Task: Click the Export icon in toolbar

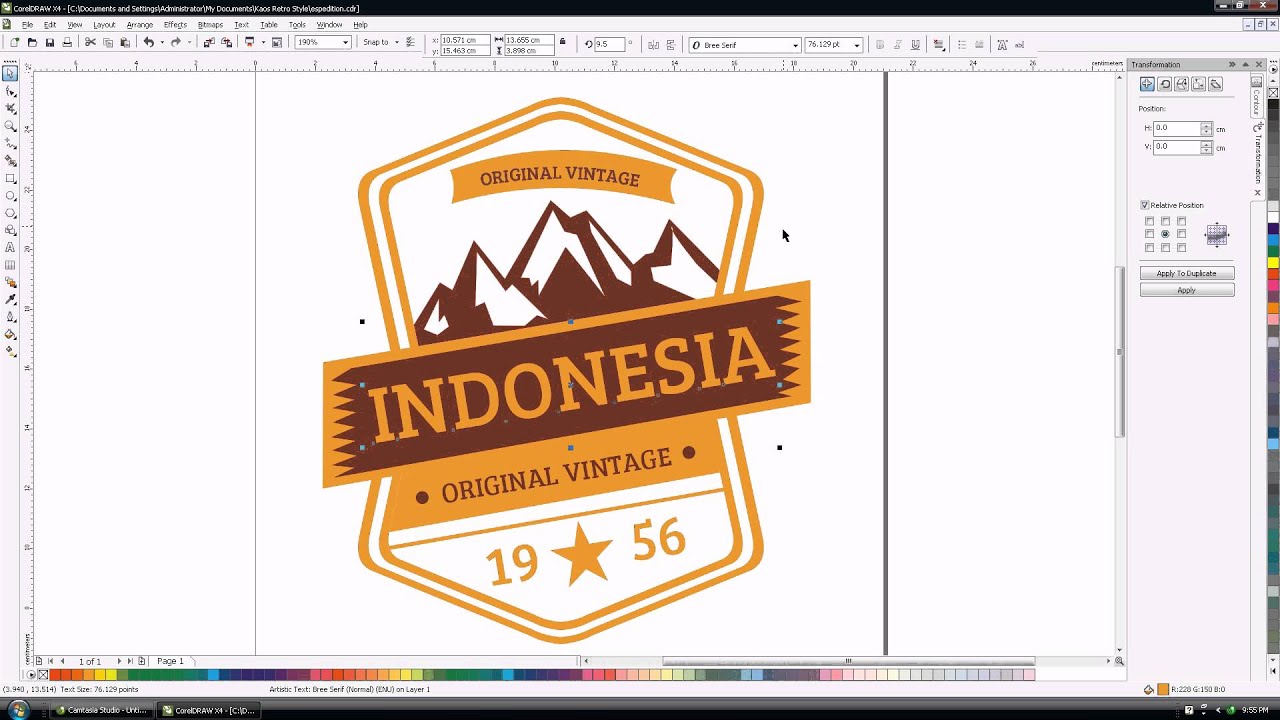Action: (226, 43)
